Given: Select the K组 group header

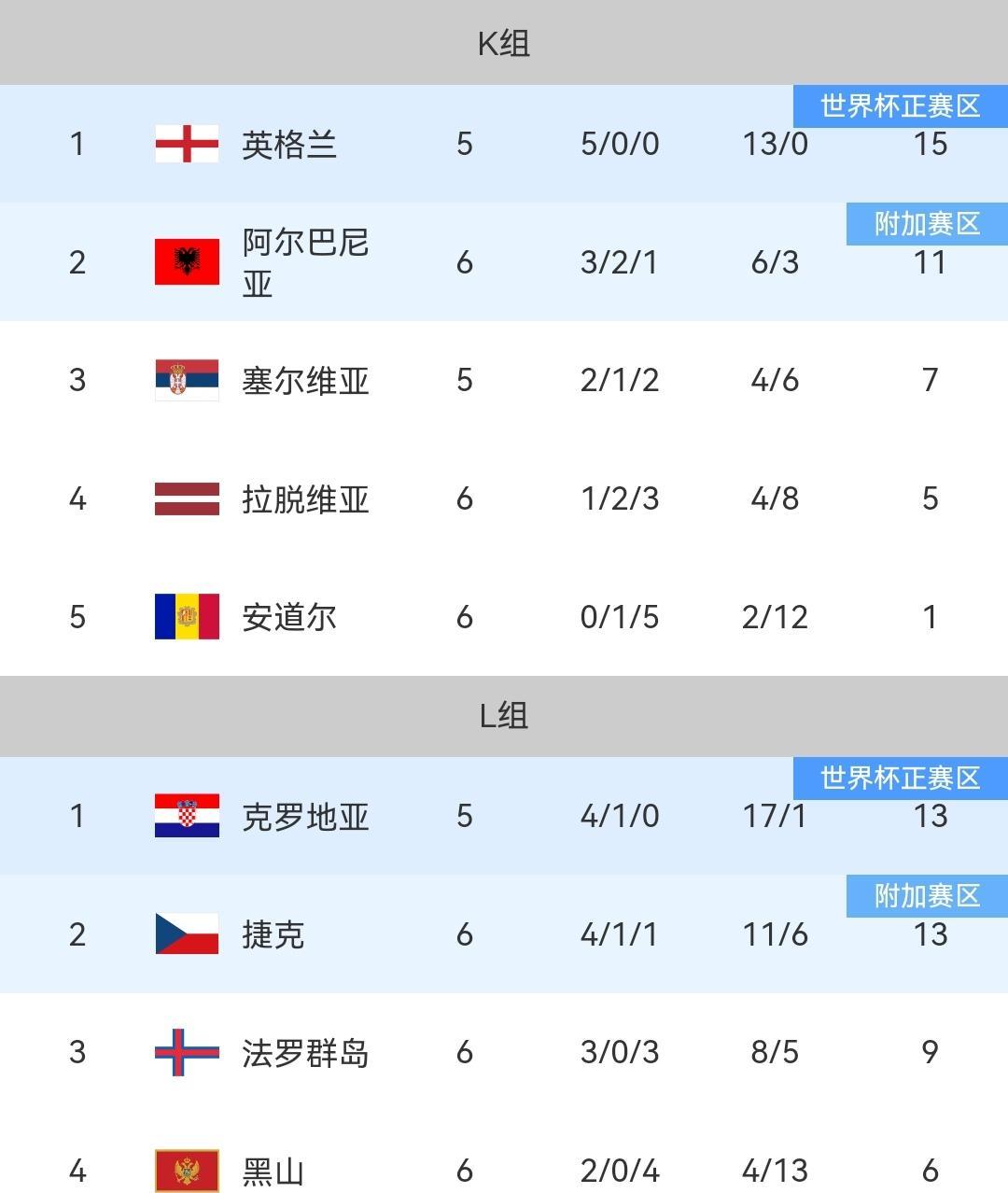Looking at the screenshot, I should [x=504, y=43].
